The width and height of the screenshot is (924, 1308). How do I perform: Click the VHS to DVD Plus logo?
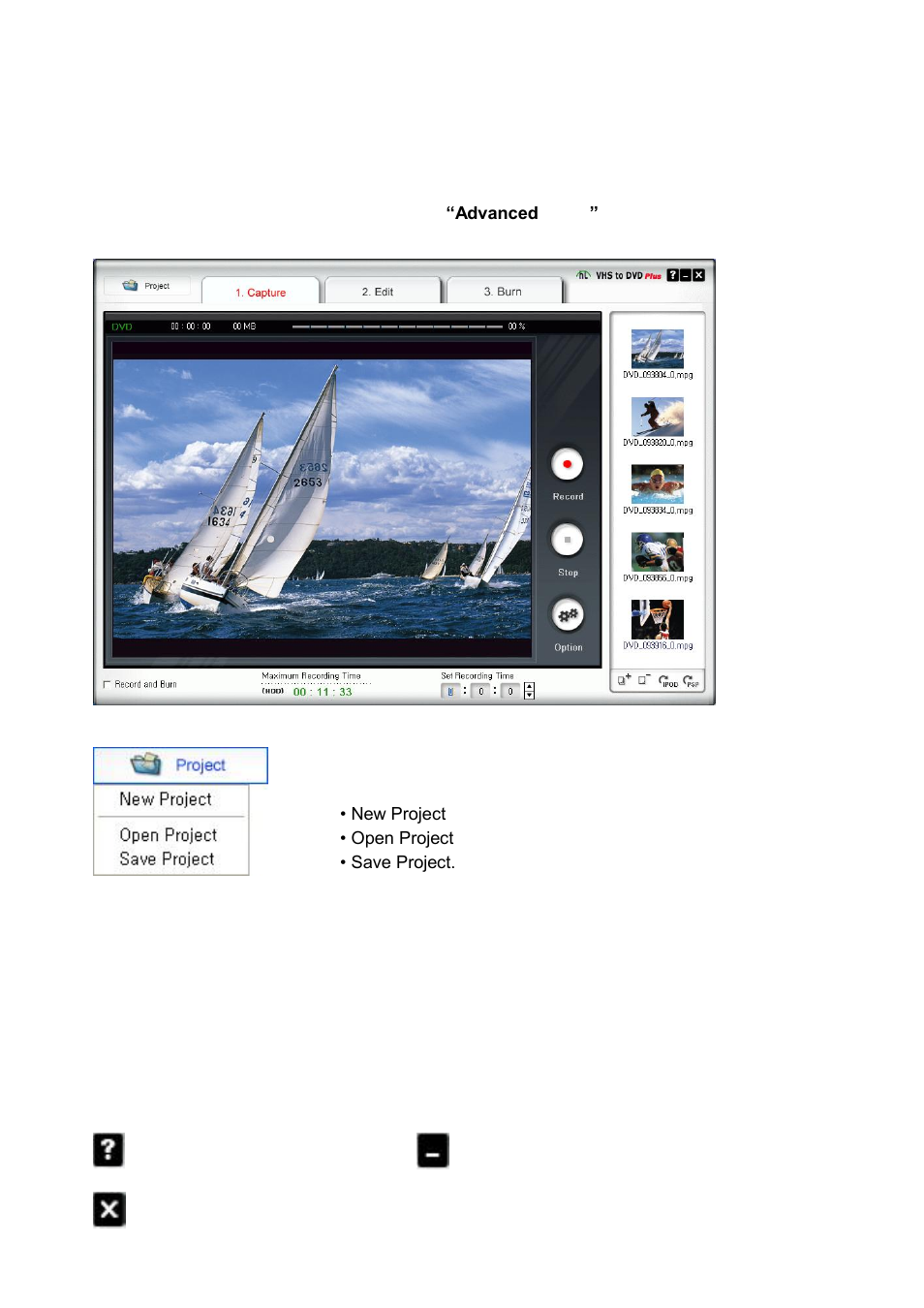[619, 275]
